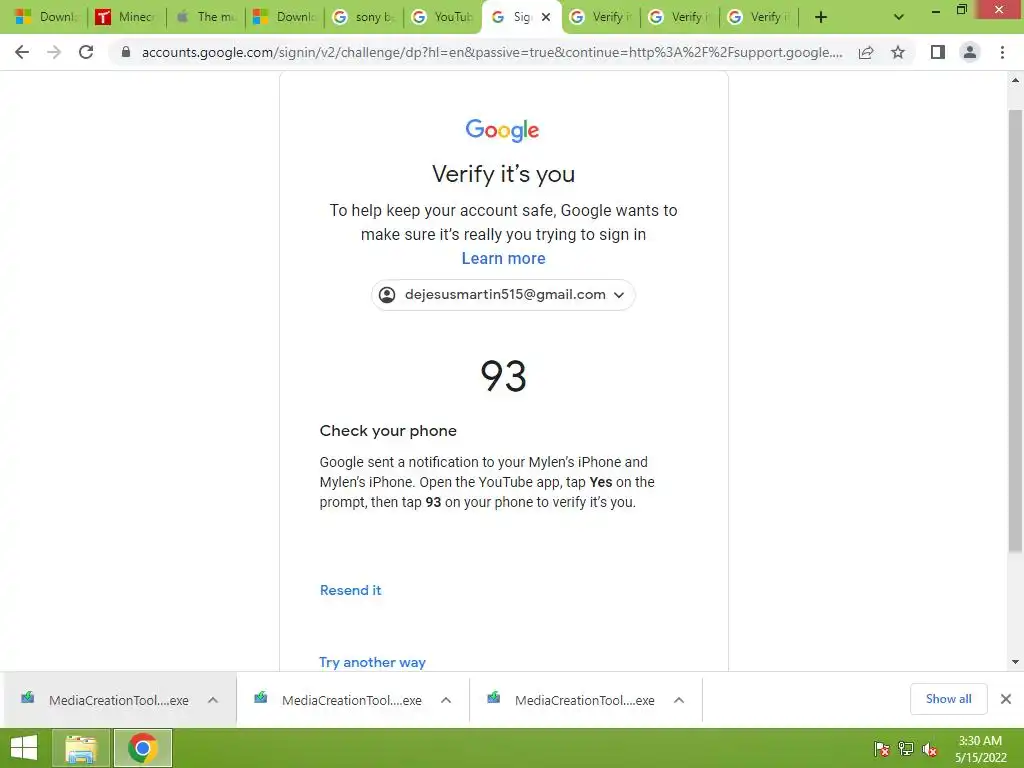Viewport: 1024px width, 768px height.
Task: Share this page using the share icon
Action: [x=866, y=52]
